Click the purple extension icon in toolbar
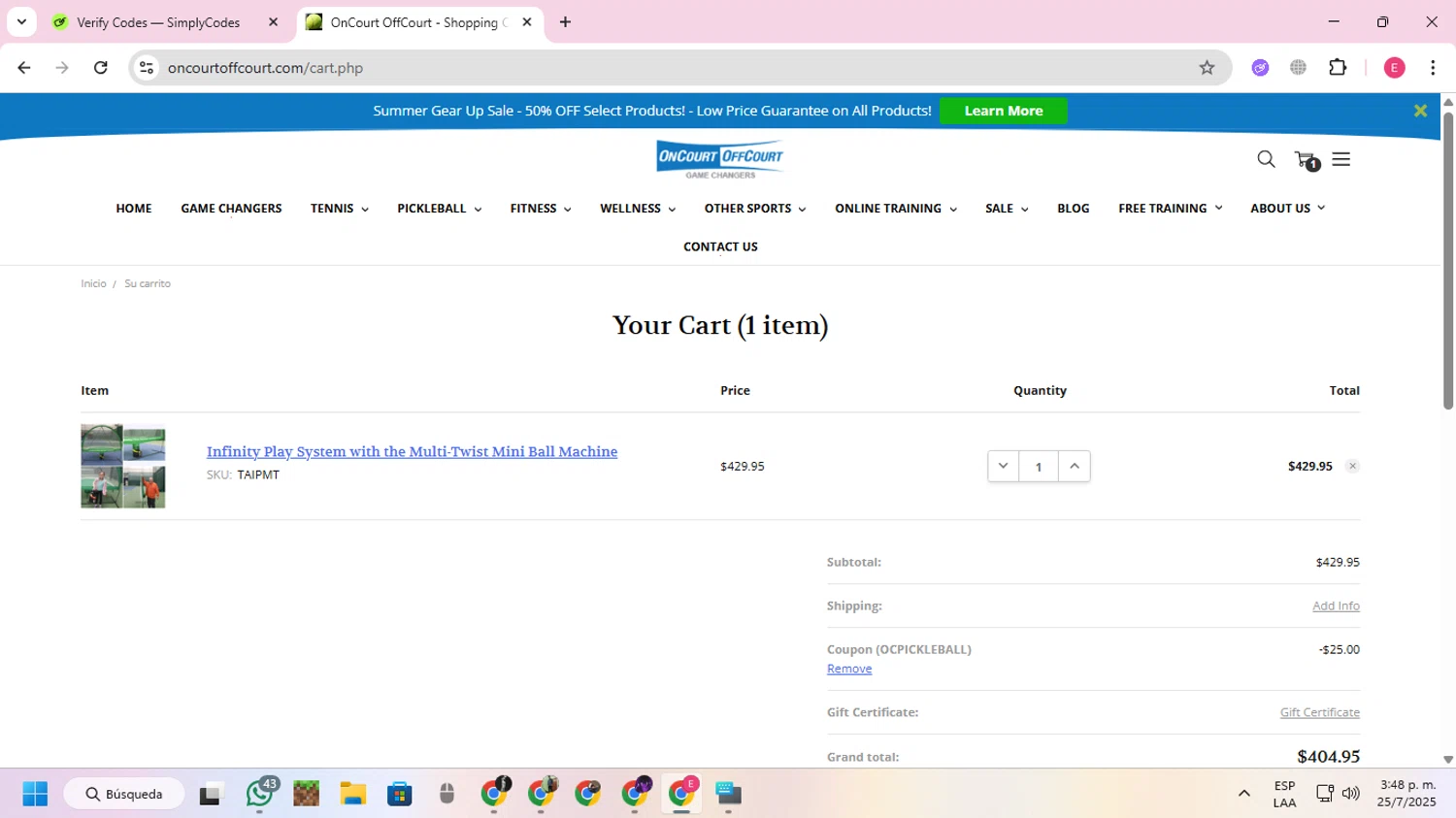 [x=1260, y=68]
